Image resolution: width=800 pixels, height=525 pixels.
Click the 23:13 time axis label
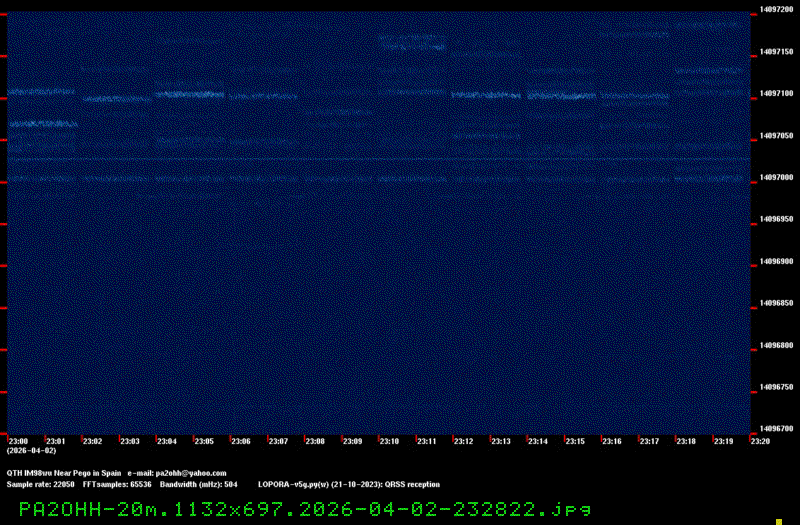(501, 441)
